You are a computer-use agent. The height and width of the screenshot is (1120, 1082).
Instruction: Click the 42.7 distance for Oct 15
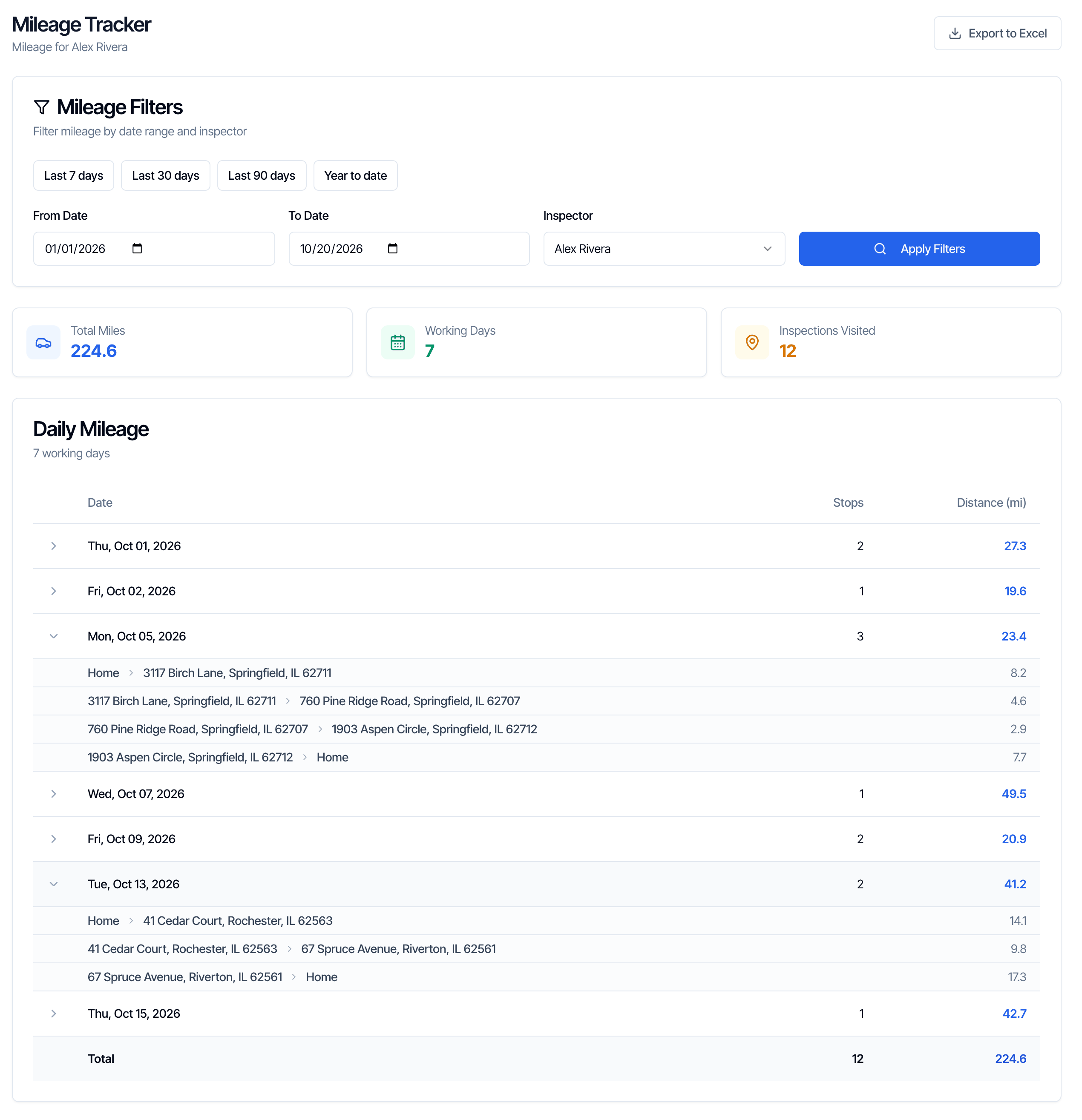pos(1014,1013)
